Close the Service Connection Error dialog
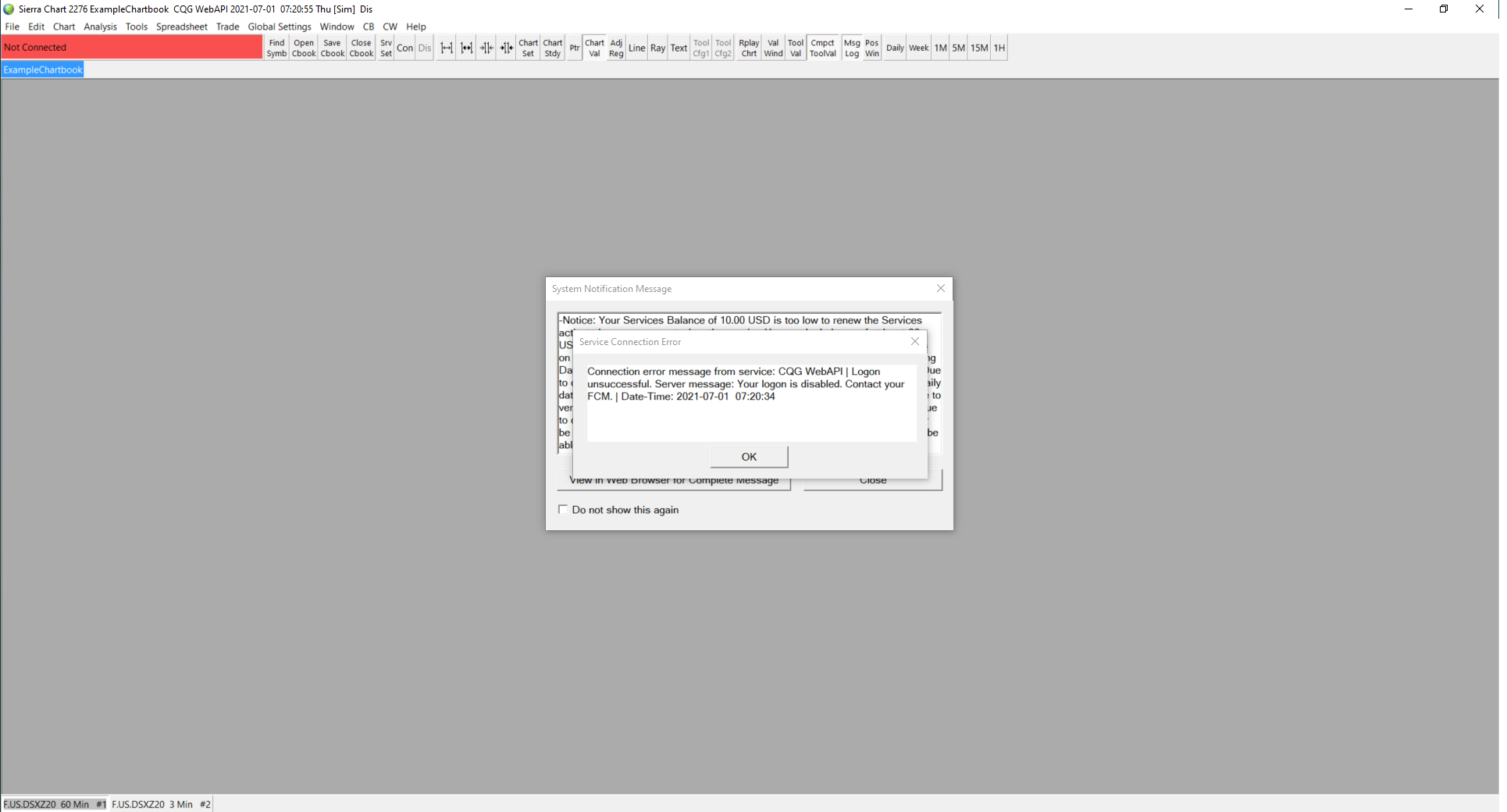 coord(915,341)
